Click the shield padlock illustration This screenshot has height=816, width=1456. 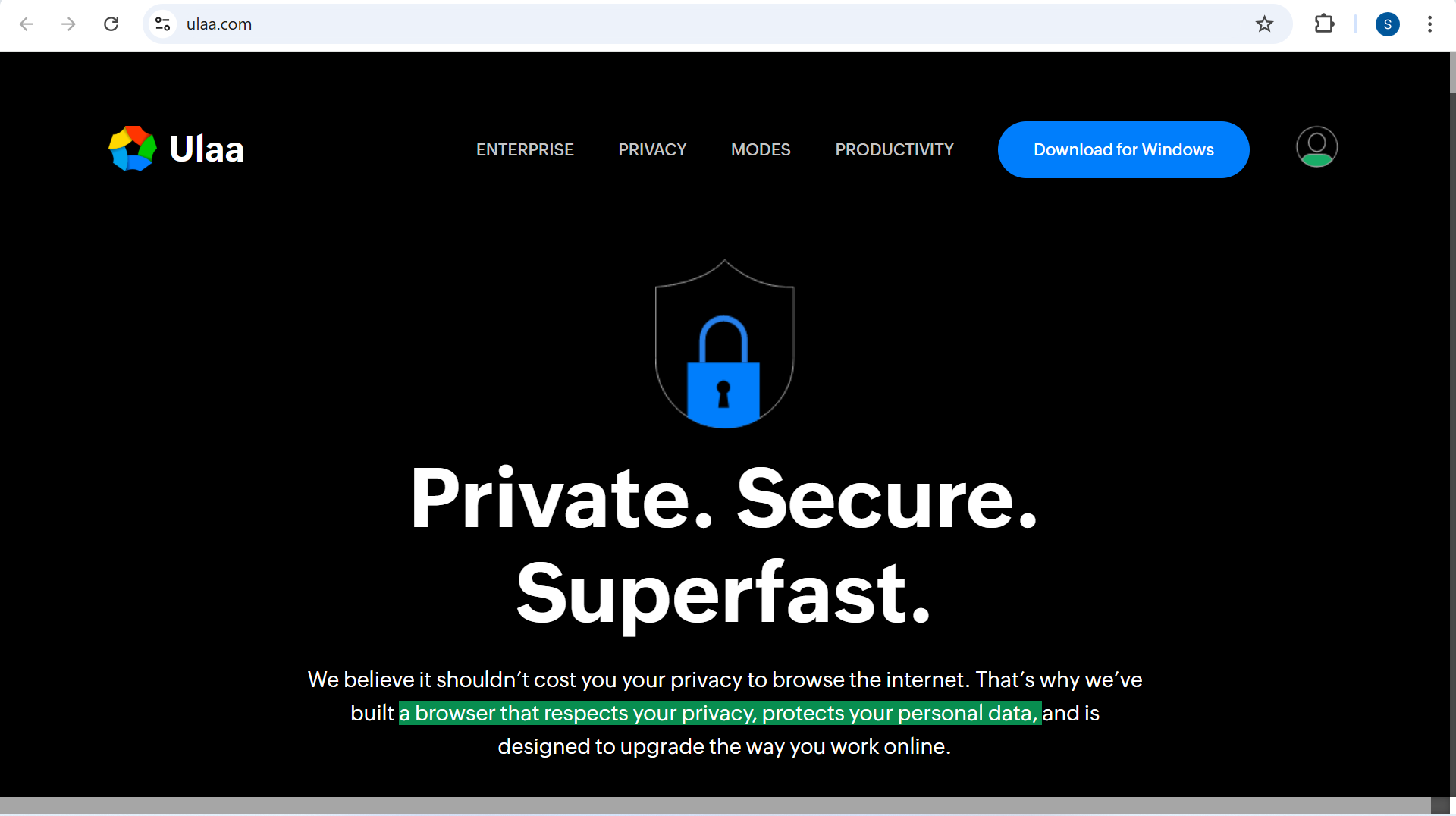tap(724, 345)
